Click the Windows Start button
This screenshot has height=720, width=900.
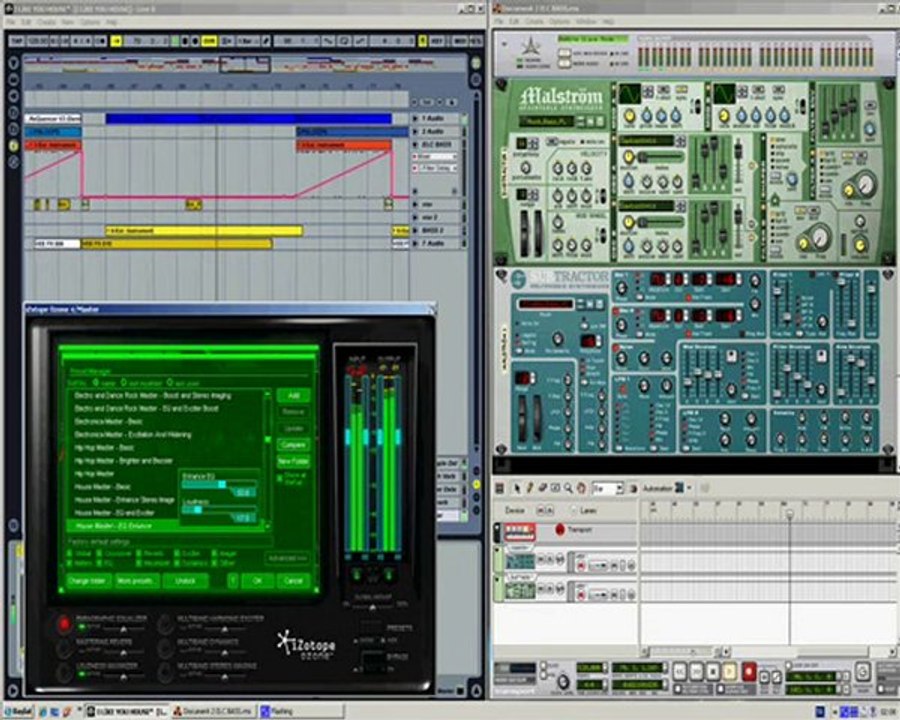(x=19, y=711)
